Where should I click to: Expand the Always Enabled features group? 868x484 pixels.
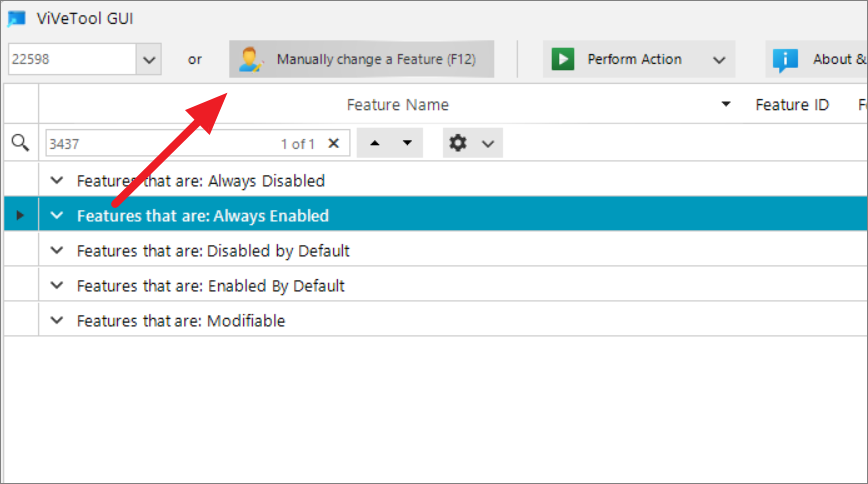click(x=56, y=215)
